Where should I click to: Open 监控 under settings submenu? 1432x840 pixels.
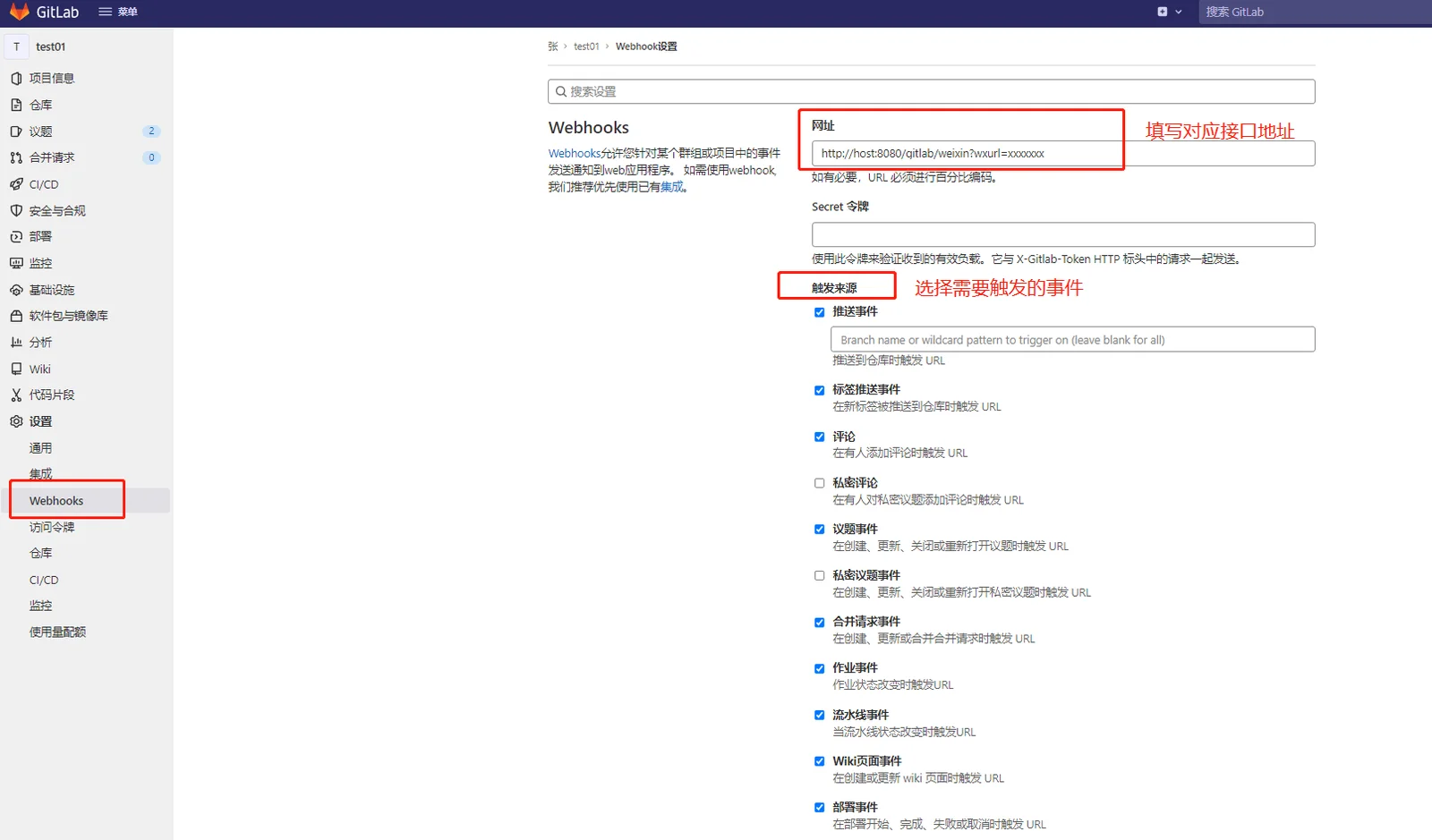[40, 606]
